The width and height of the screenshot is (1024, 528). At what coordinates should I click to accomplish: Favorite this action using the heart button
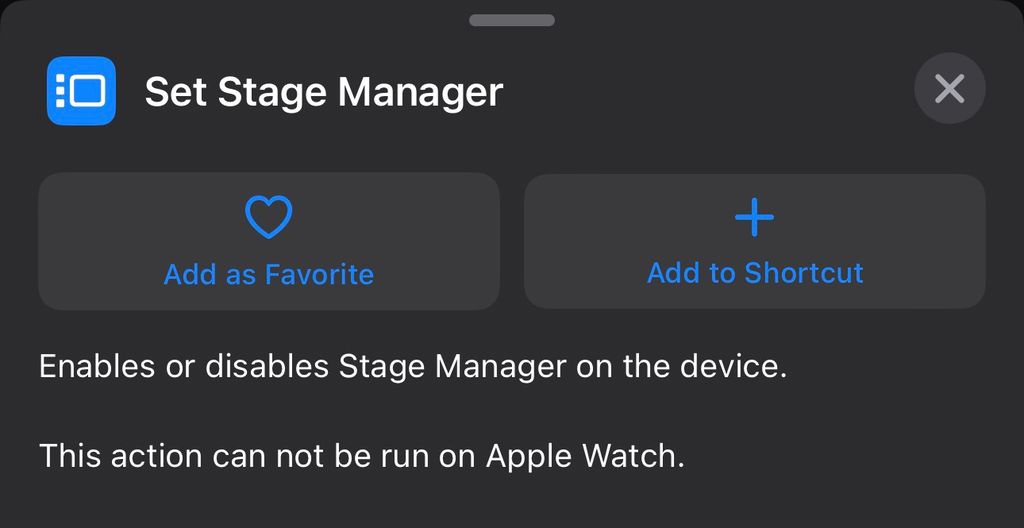click(269, 216)
